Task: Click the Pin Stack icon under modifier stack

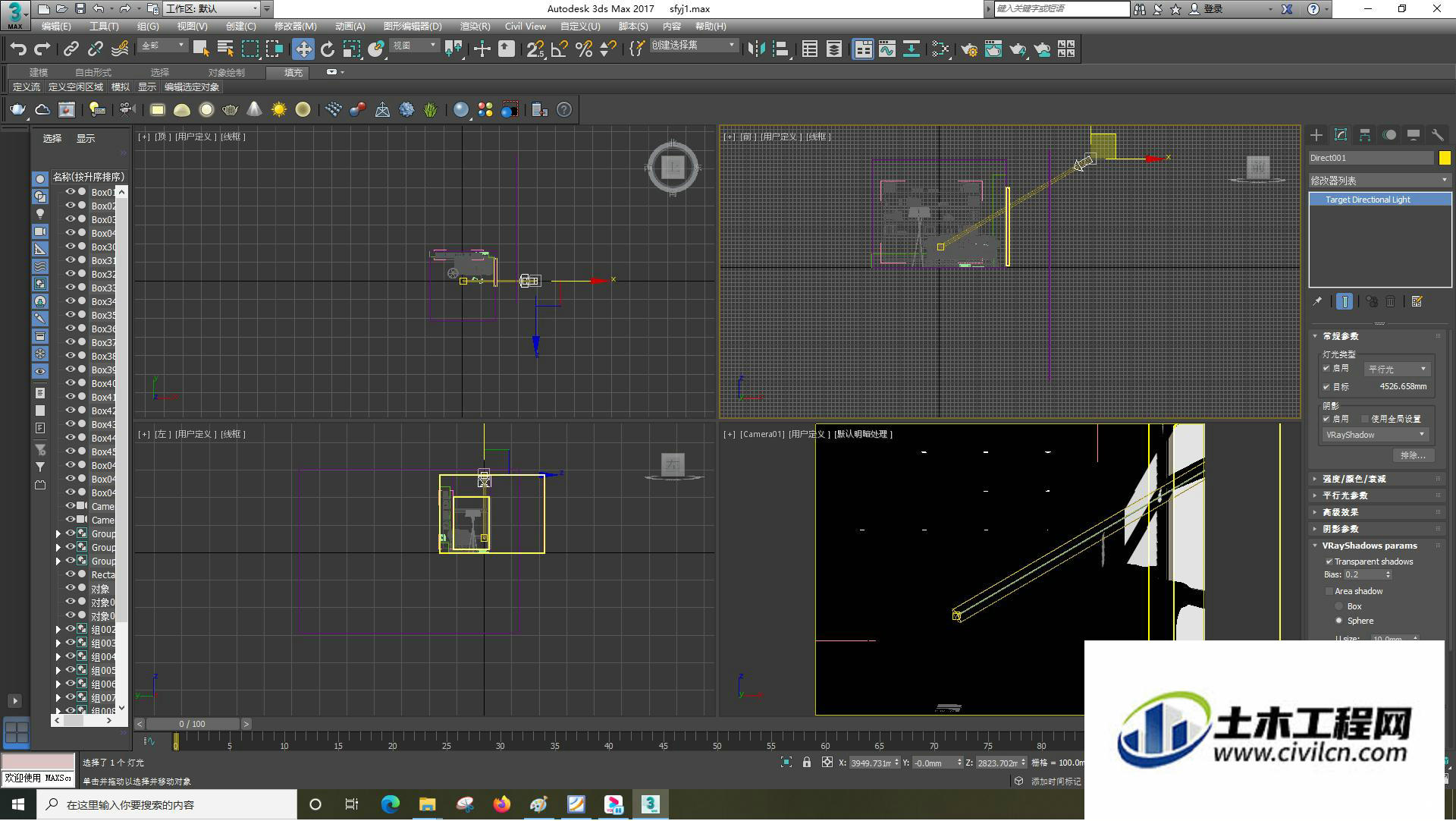Action: click(x=1318, y=302)
